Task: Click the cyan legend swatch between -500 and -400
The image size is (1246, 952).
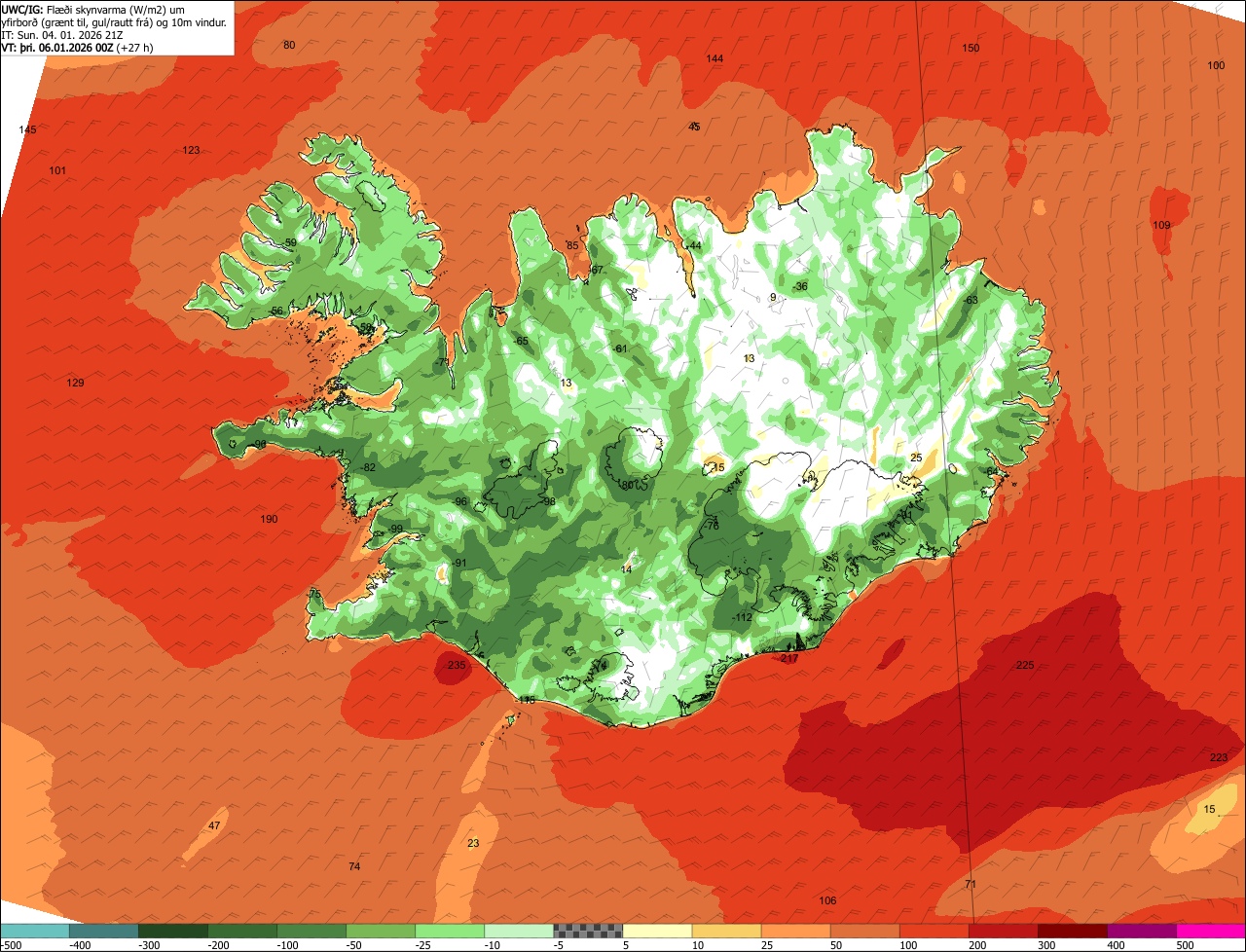Action: click(35, 931)
